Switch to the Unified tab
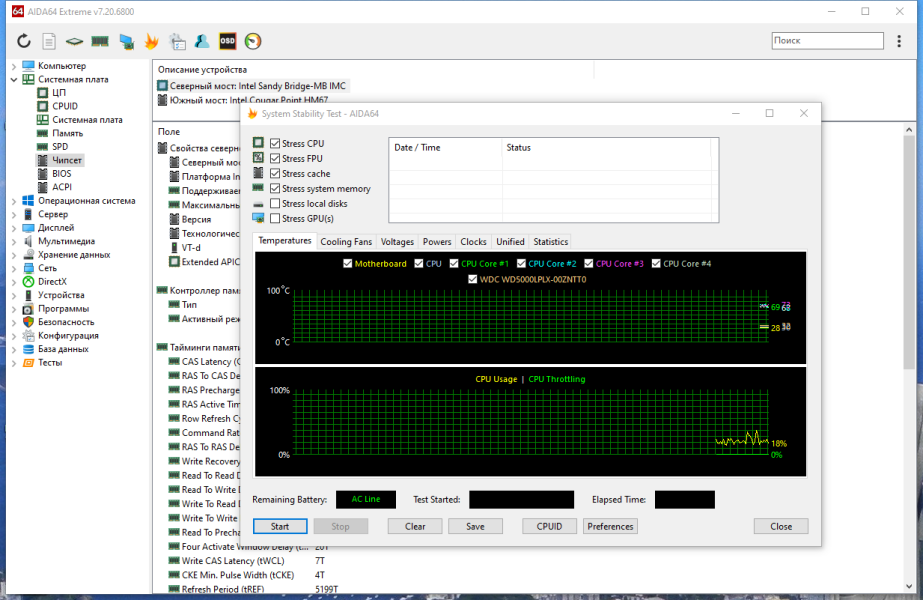 [x=510, y=242]
